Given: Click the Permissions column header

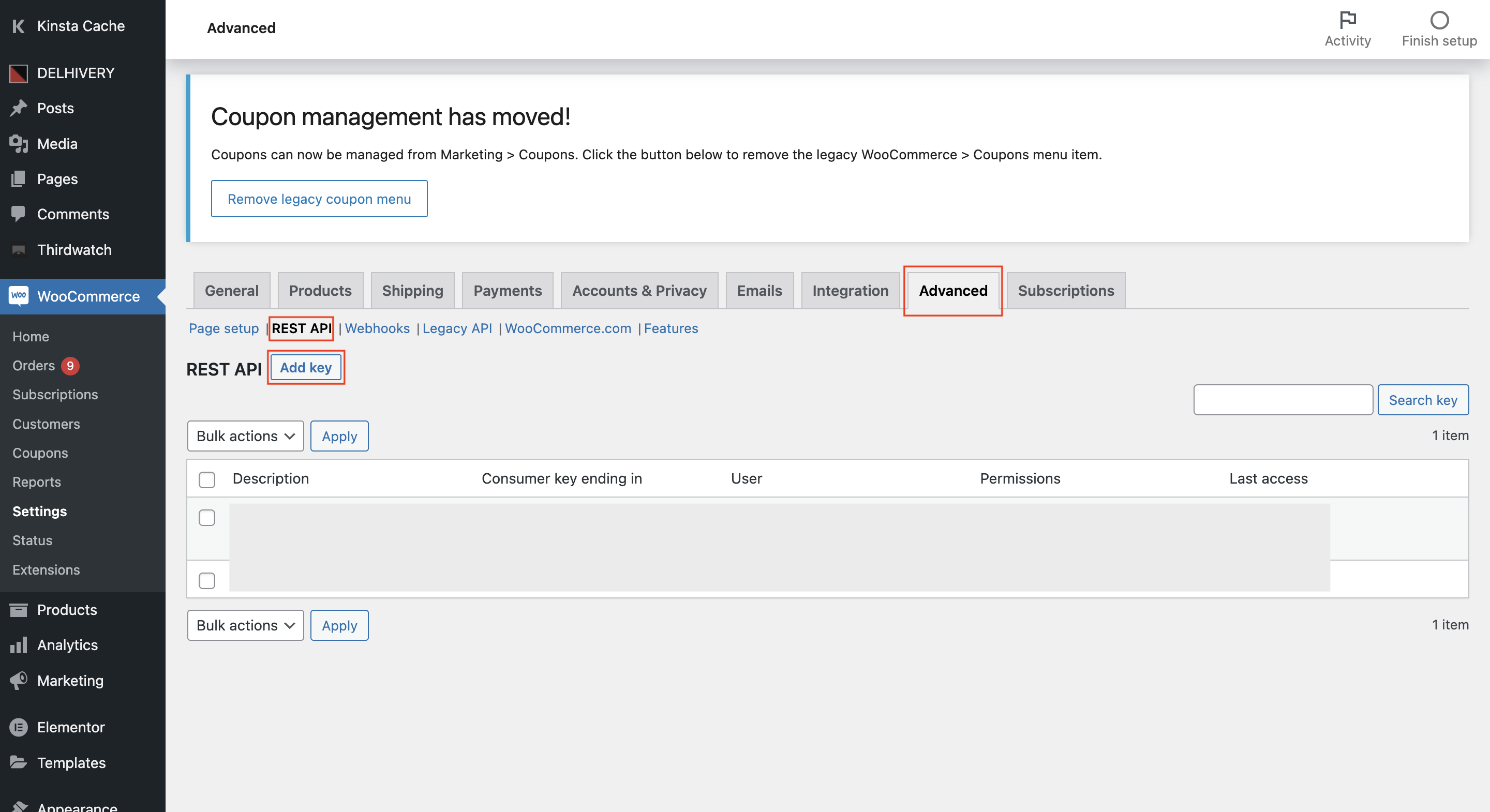Looking at the screenshot, I should click(1020, 478).
